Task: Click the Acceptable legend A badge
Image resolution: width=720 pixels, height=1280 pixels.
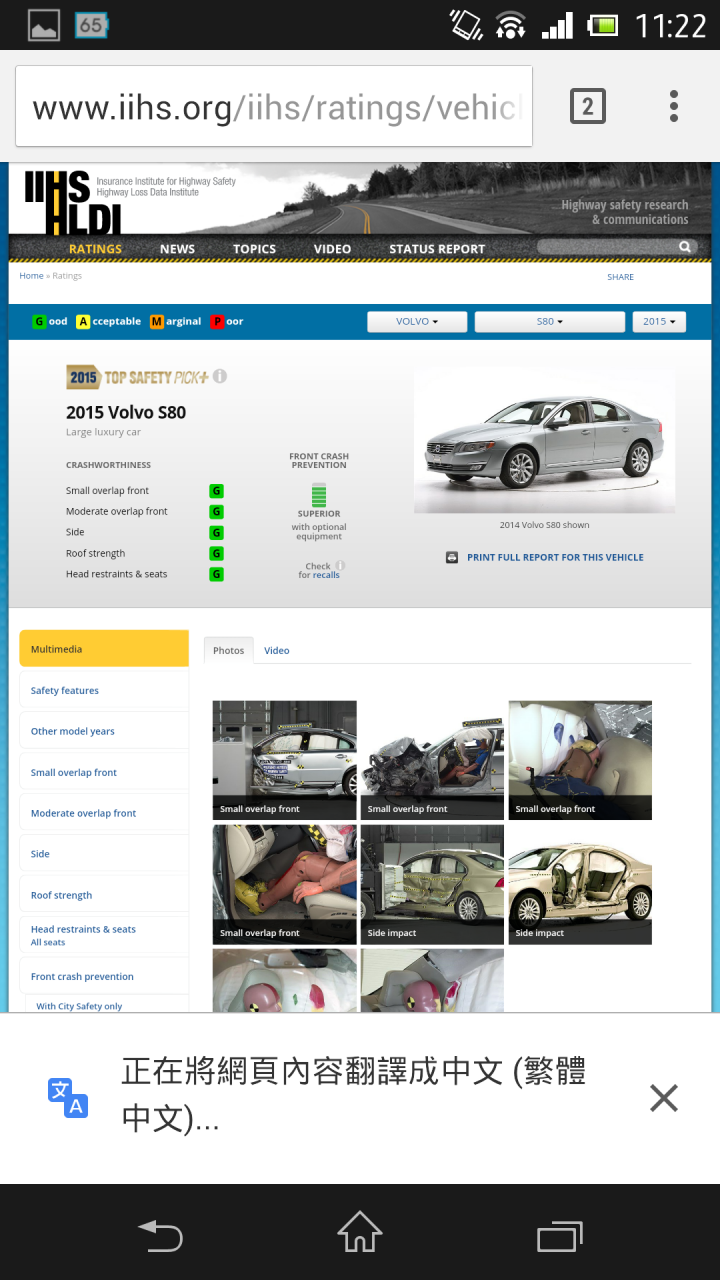Action: (83, 322)
